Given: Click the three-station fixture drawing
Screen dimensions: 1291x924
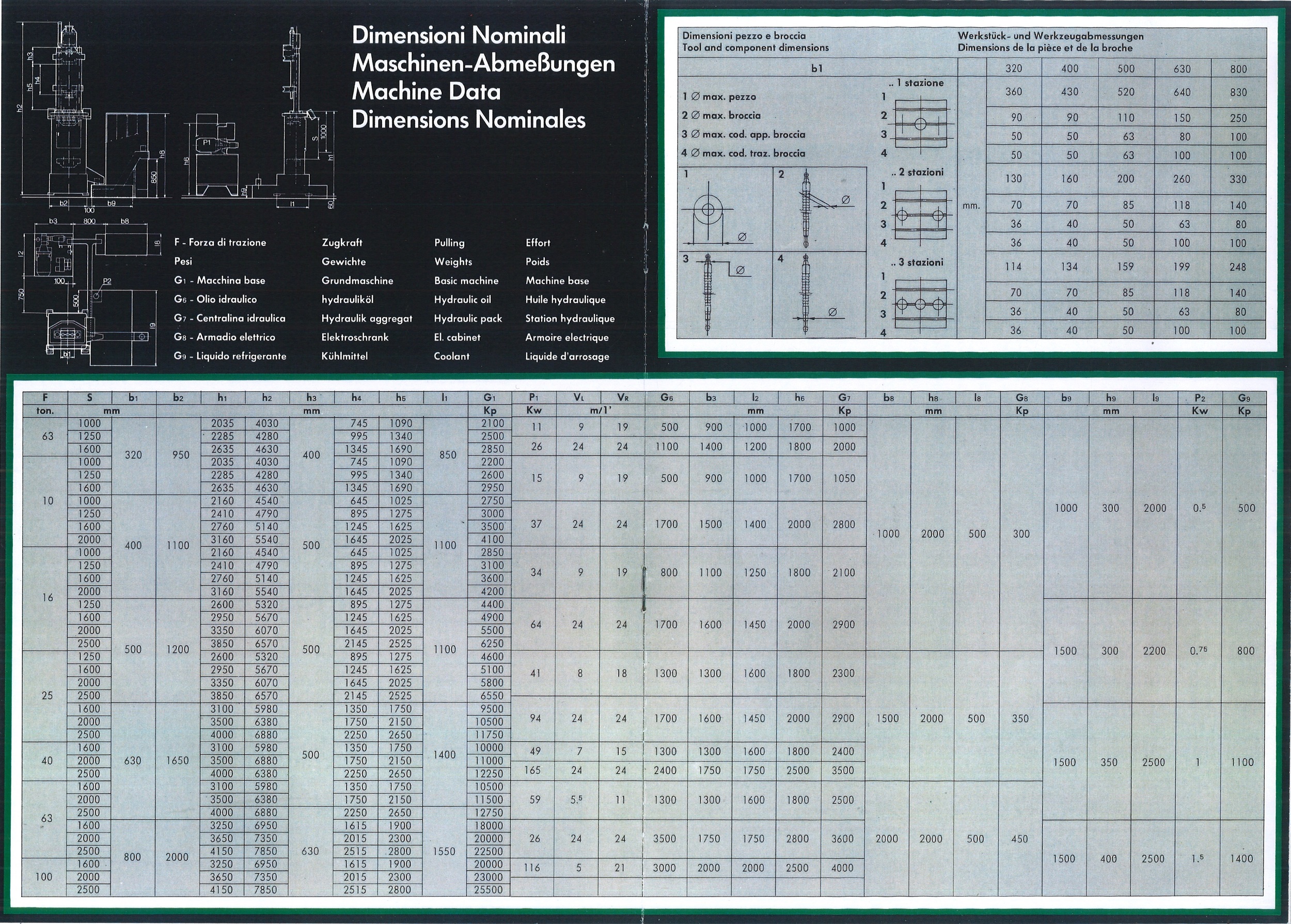Looking at the screenshot, I should [x=920, y=304].
